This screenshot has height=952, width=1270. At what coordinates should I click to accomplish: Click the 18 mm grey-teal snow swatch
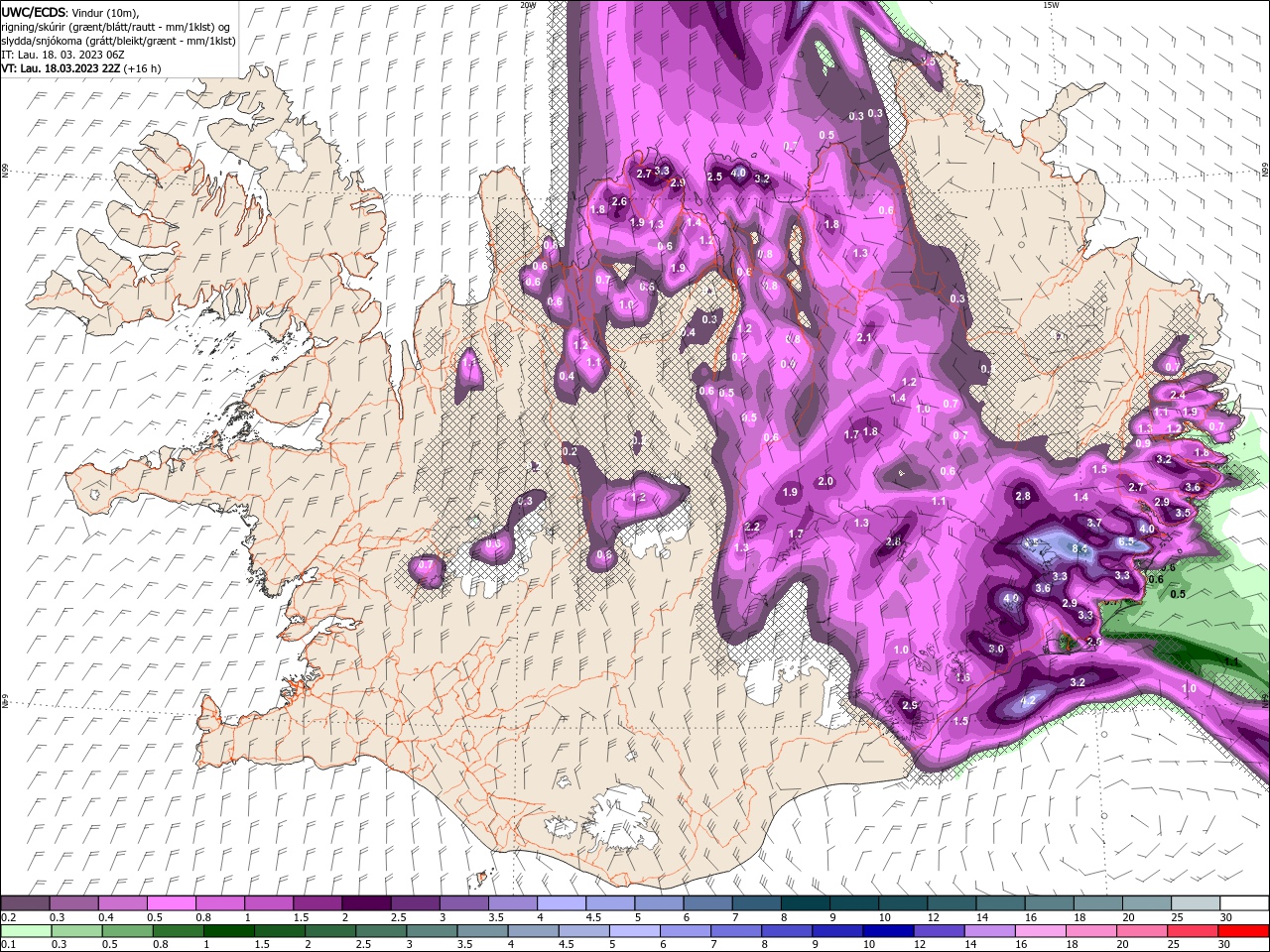pyautogui.click(x=1098, y=903)
